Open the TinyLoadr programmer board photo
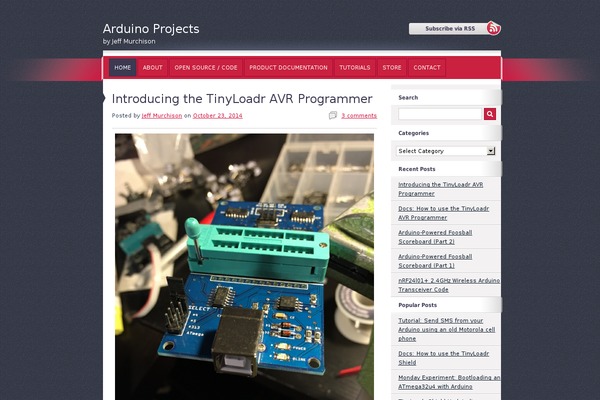 [x=245, y=267]
